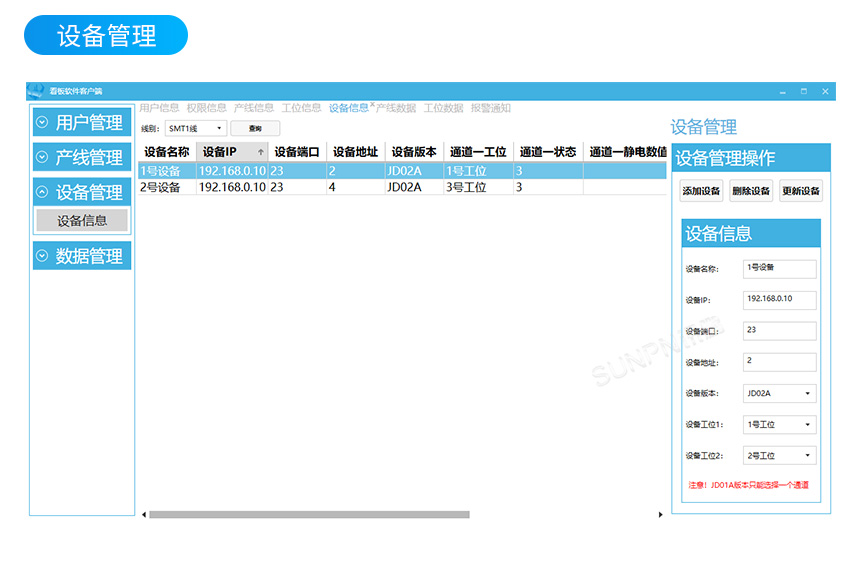The height and width of the screenshot is (569, 860).
Task: Click the 设备IP input field
Action: pyautogui.click(x=780, y=300)
